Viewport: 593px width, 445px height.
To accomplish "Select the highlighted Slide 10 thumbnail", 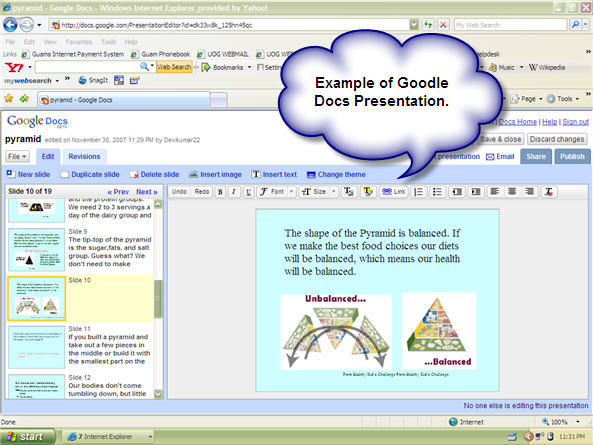I will click(37, 298).
